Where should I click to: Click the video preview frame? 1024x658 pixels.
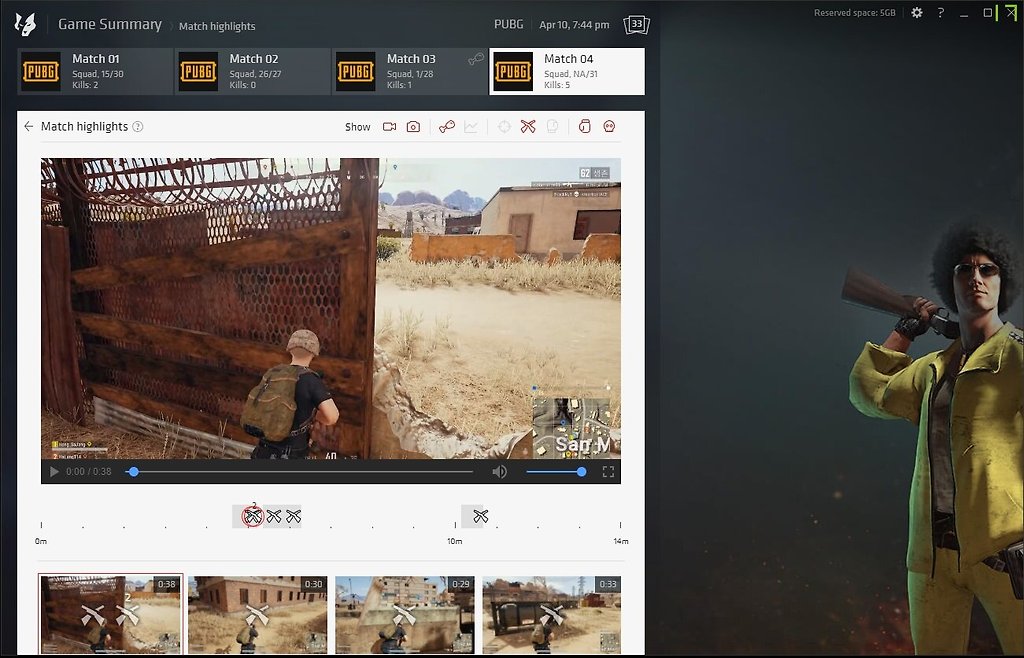pos(330,308)
